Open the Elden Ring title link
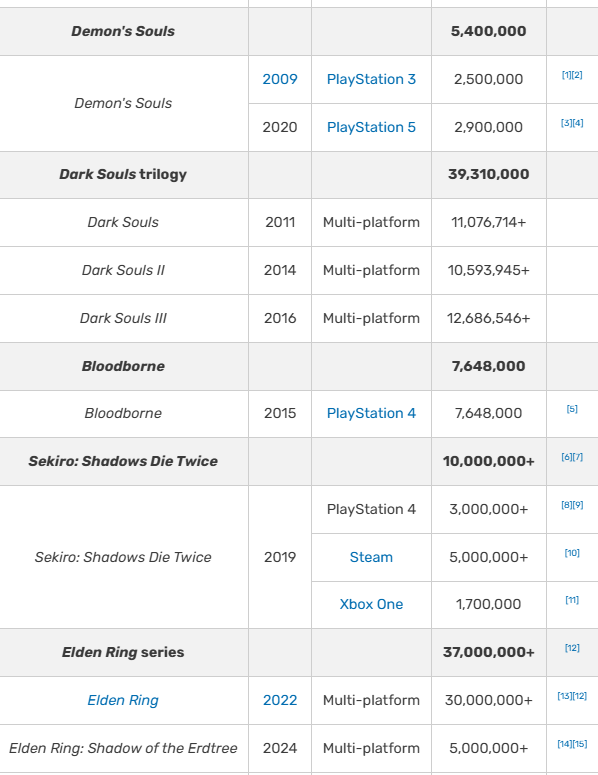The height and width of the screenshot is (775, 598). coord(123,700)
